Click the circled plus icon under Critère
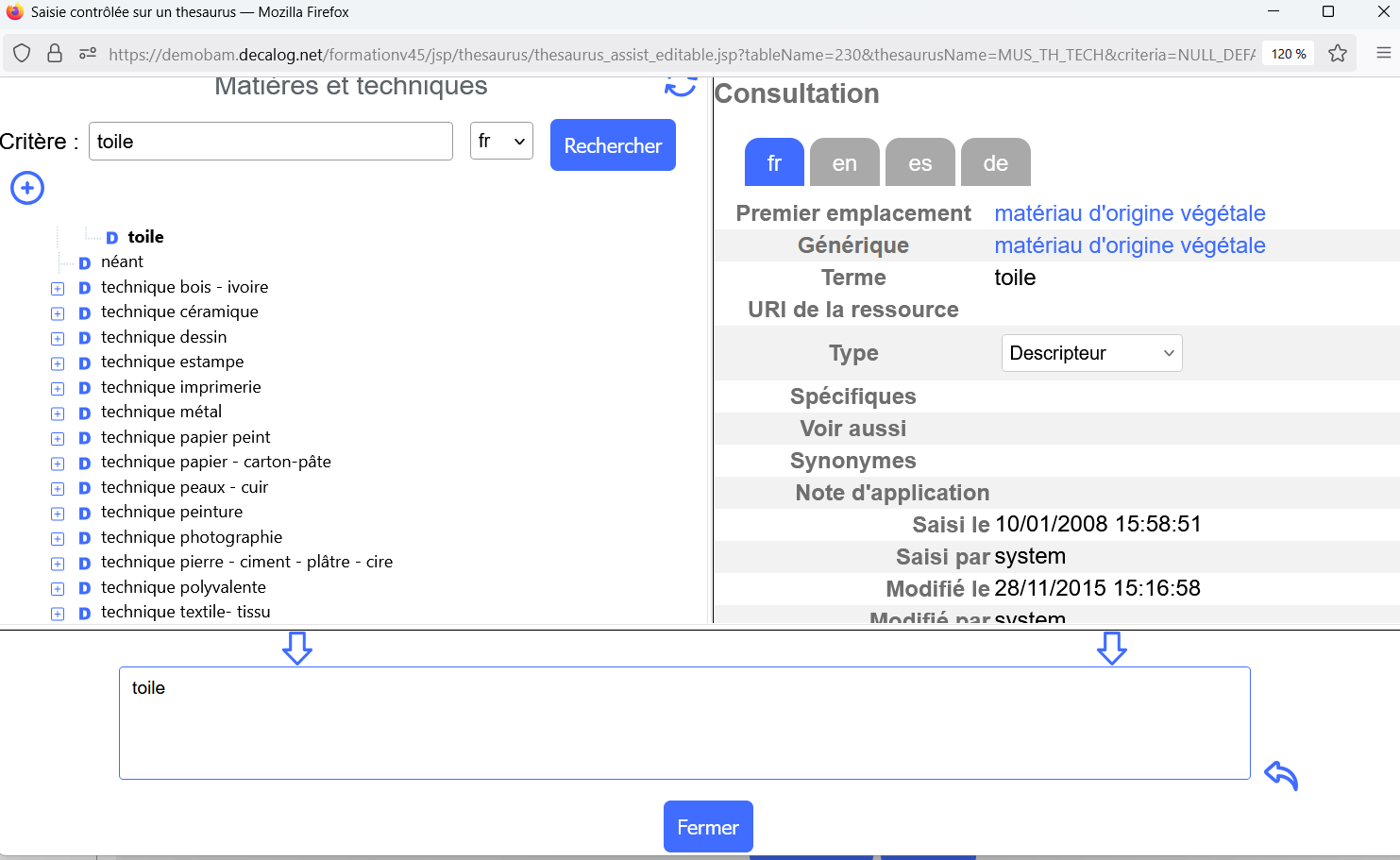Screen dimensions: 1400x860 coord(27,188)
